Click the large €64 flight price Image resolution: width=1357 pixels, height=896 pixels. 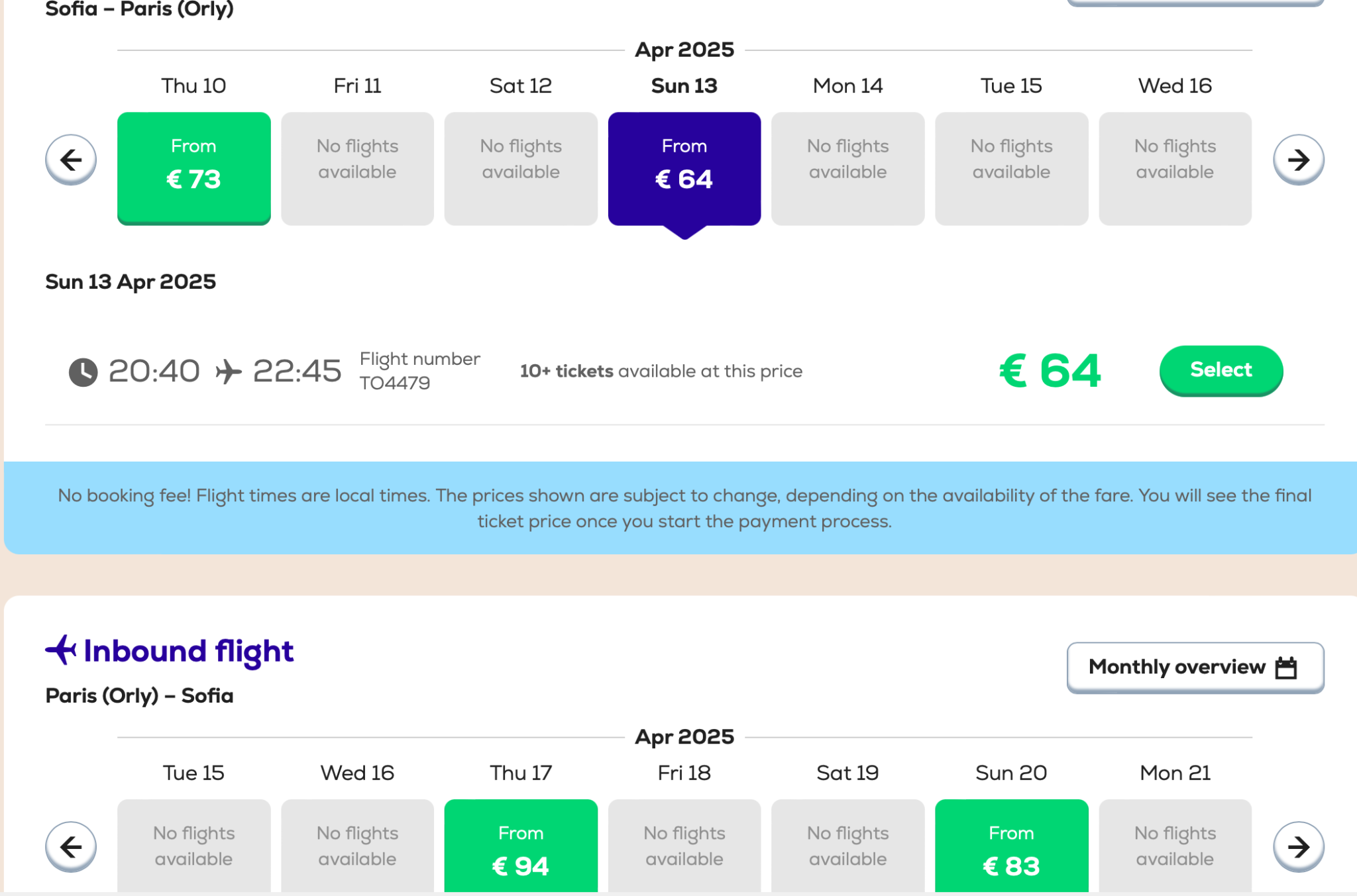(1050, 371)
